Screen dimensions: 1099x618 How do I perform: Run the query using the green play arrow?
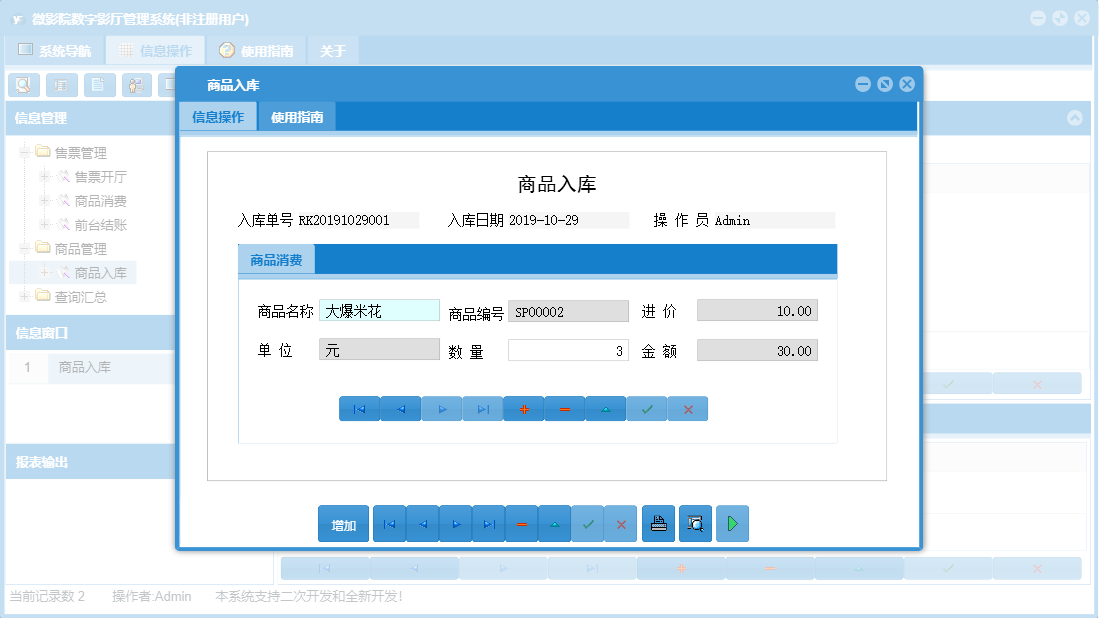[732, 523]
